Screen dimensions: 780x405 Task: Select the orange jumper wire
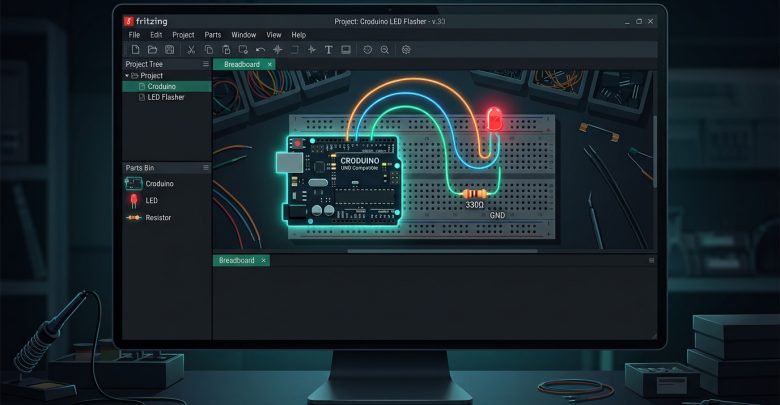pyautogui.click(x=413, y=80)
